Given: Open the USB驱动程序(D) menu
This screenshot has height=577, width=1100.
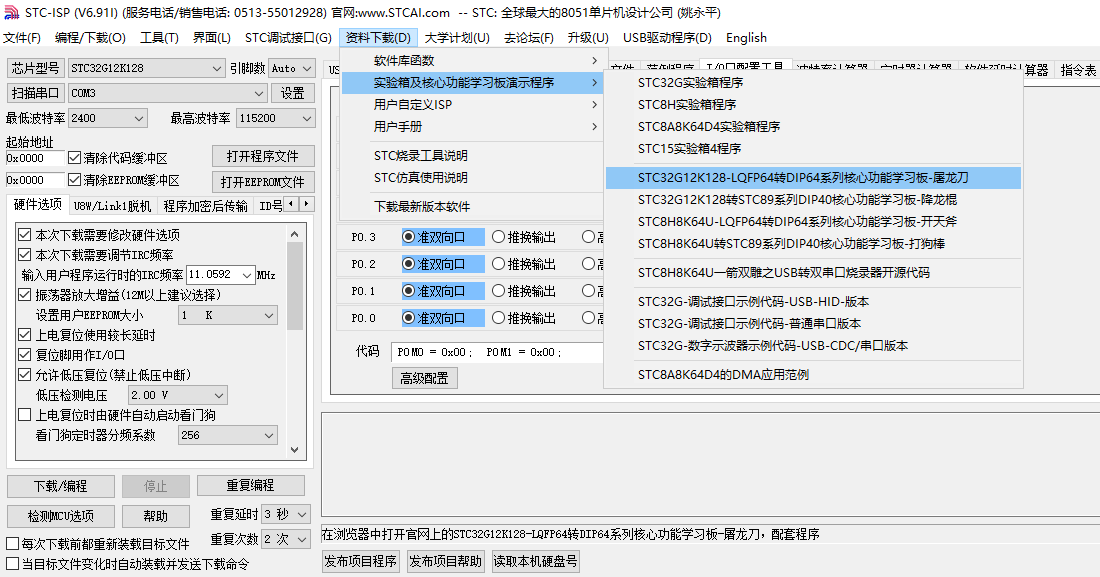Looking at the screenshot, I should click(x=667, y=38).
